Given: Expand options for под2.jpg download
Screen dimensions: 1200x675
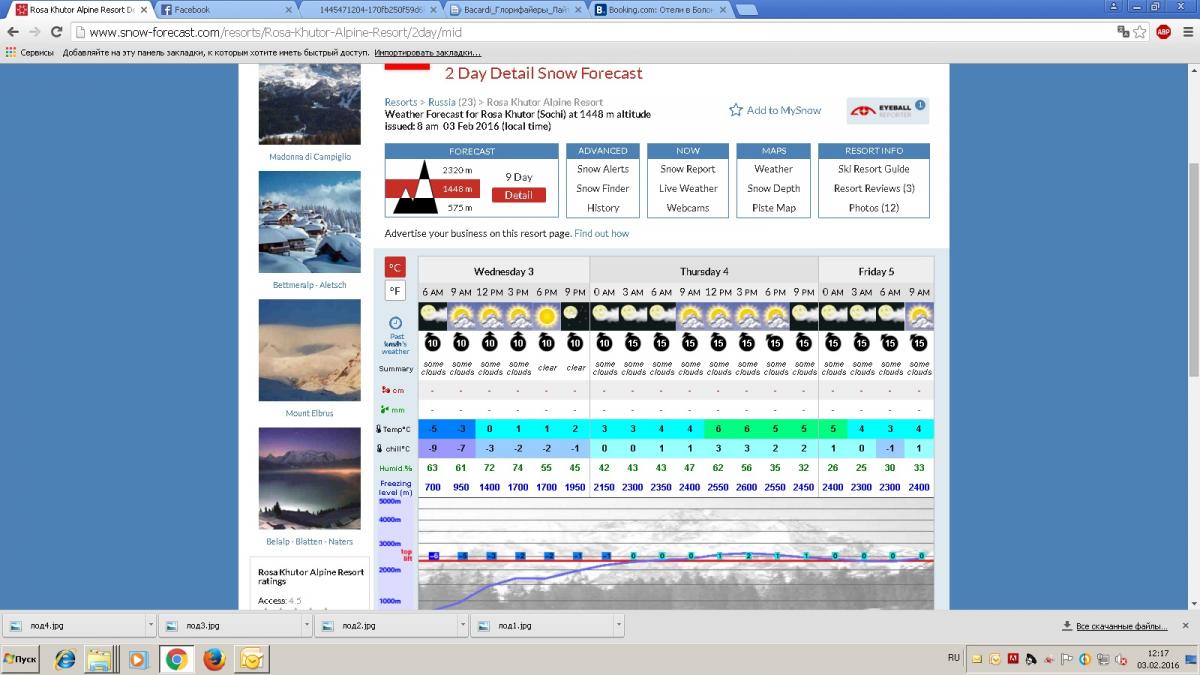Looking at the screenshot, I should click(463, 626).
